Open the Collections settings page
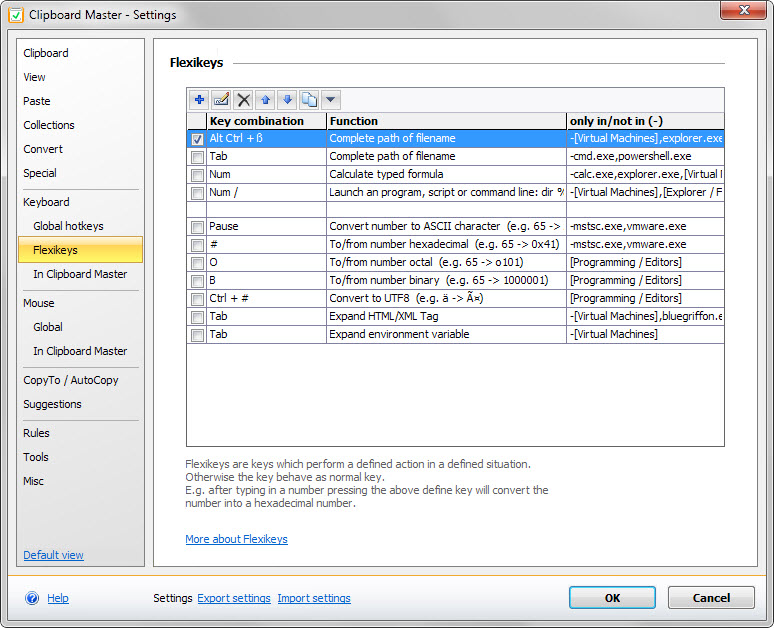Viewport: 774px width, 628px height. coord(49,125)
